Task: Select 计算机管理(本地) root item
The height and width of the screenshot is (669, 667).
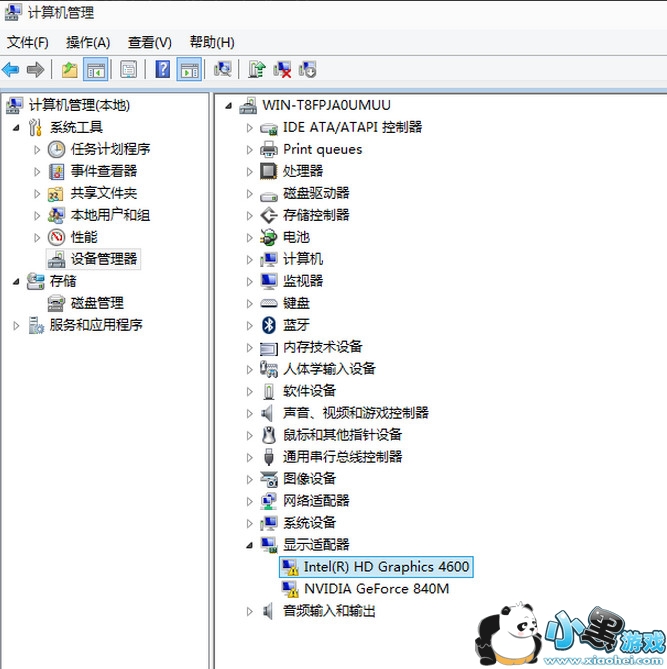Action: coord(79,105)
